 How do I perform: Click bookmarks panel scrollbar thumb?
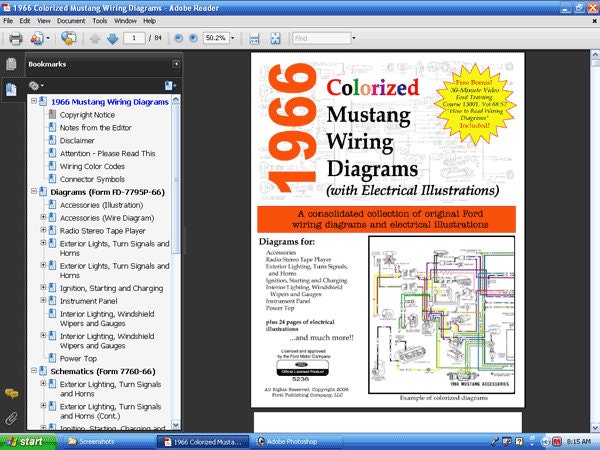point(176,178)
